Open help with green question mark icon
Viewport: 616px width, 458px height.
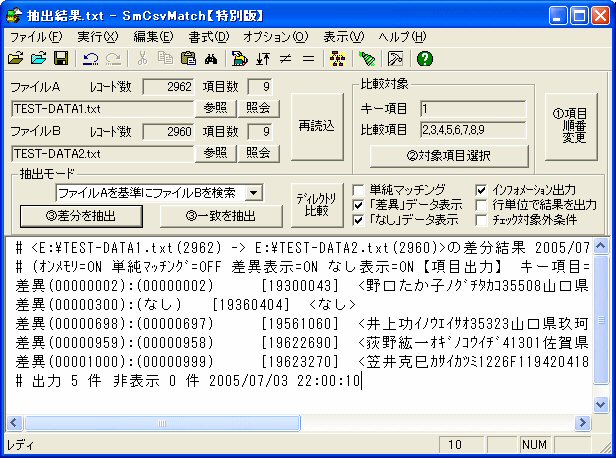click(x=424, y=59)
